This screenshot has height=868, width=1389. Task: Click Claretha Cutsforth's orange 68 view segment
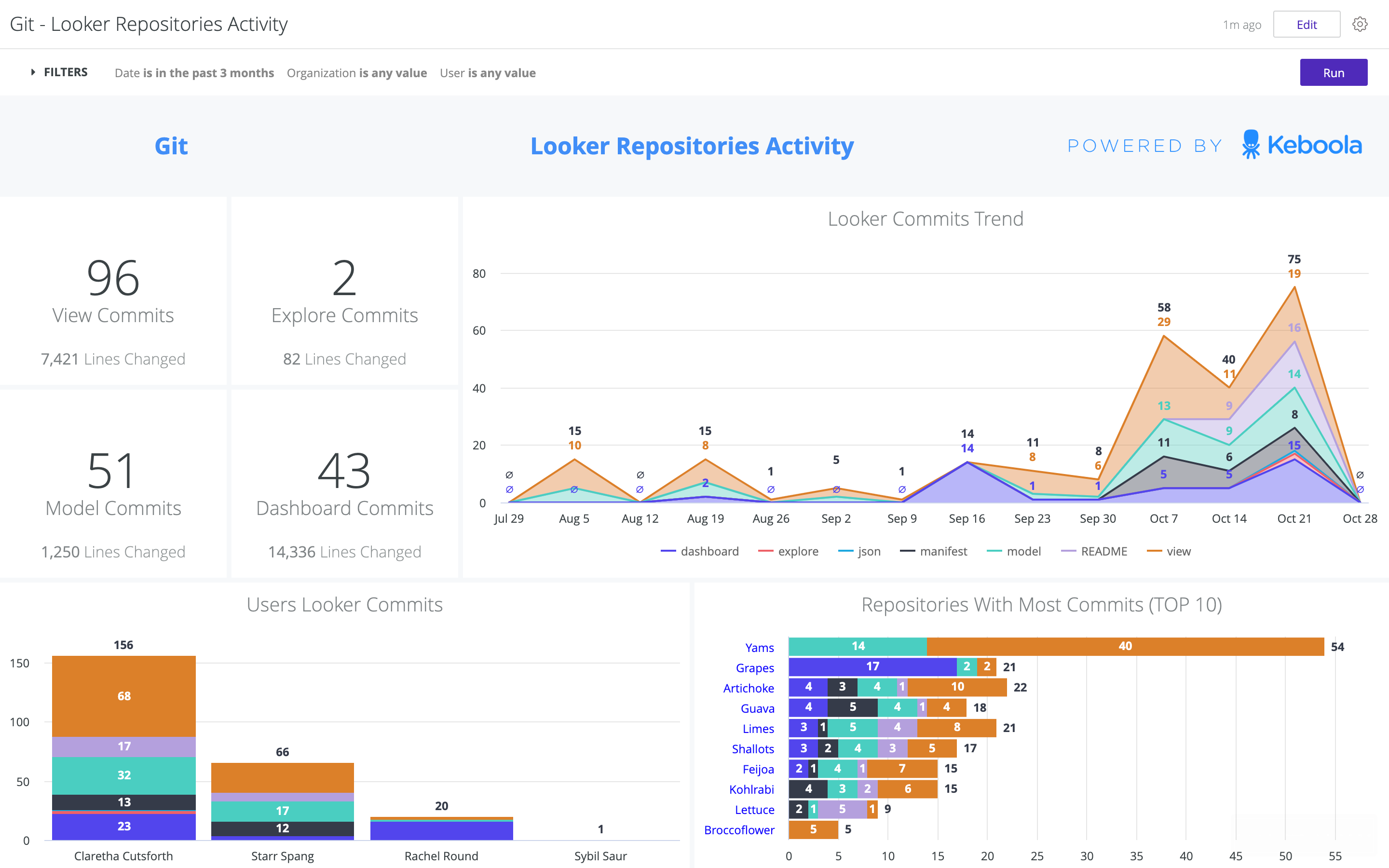tap(124, 696)
